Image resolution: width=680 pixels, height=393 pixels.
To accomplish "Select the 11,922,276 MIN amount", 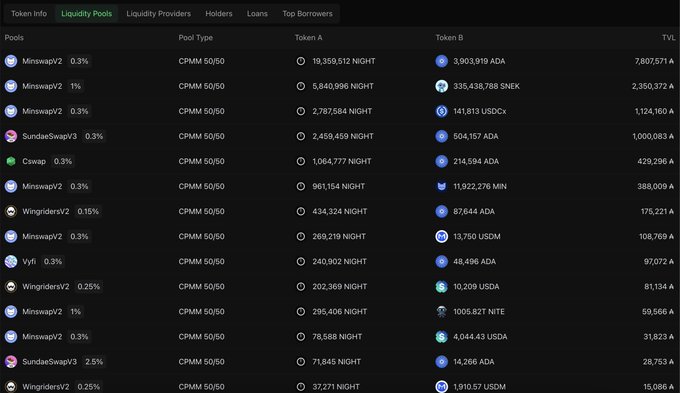I will pos(480,187).
